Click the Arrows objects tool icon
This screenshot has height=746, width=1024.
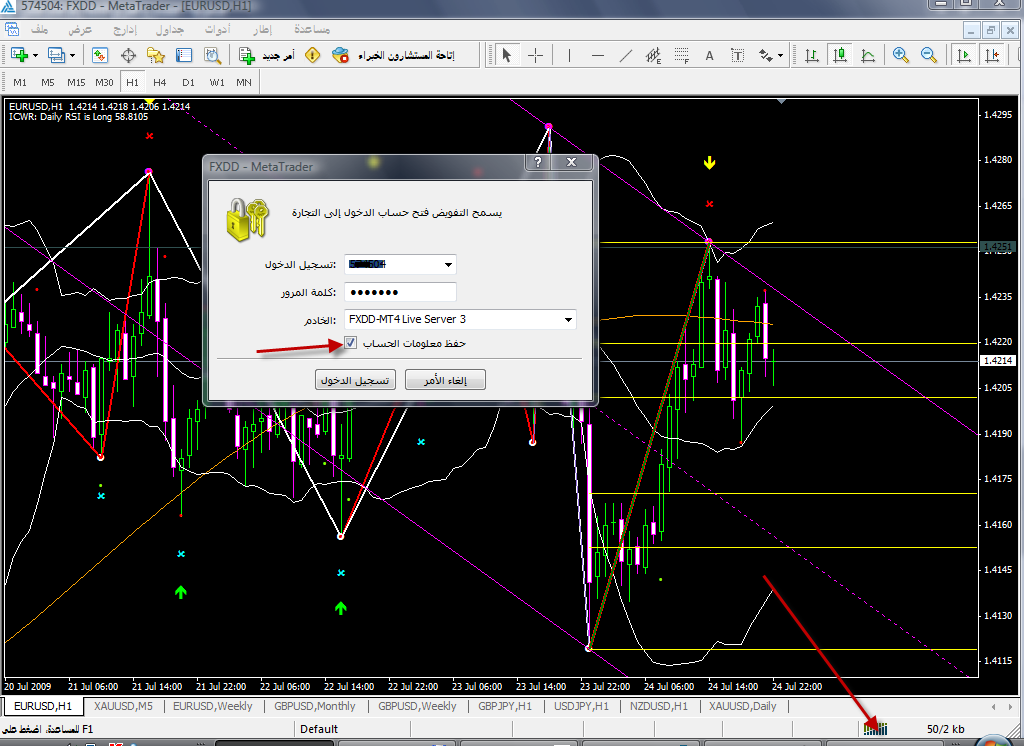pyautogui.click(x=765, y=56)
